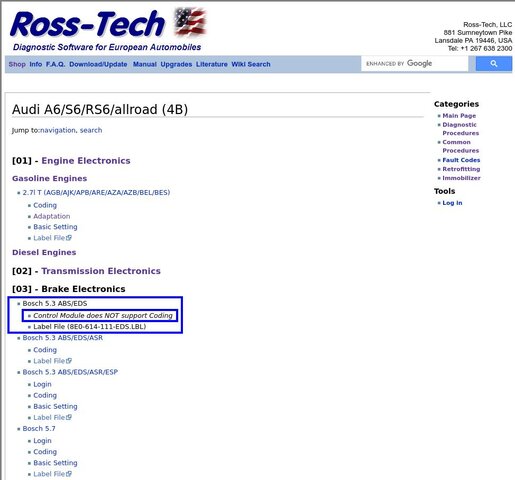Click Log in under Tools

(x=452, y=203)
